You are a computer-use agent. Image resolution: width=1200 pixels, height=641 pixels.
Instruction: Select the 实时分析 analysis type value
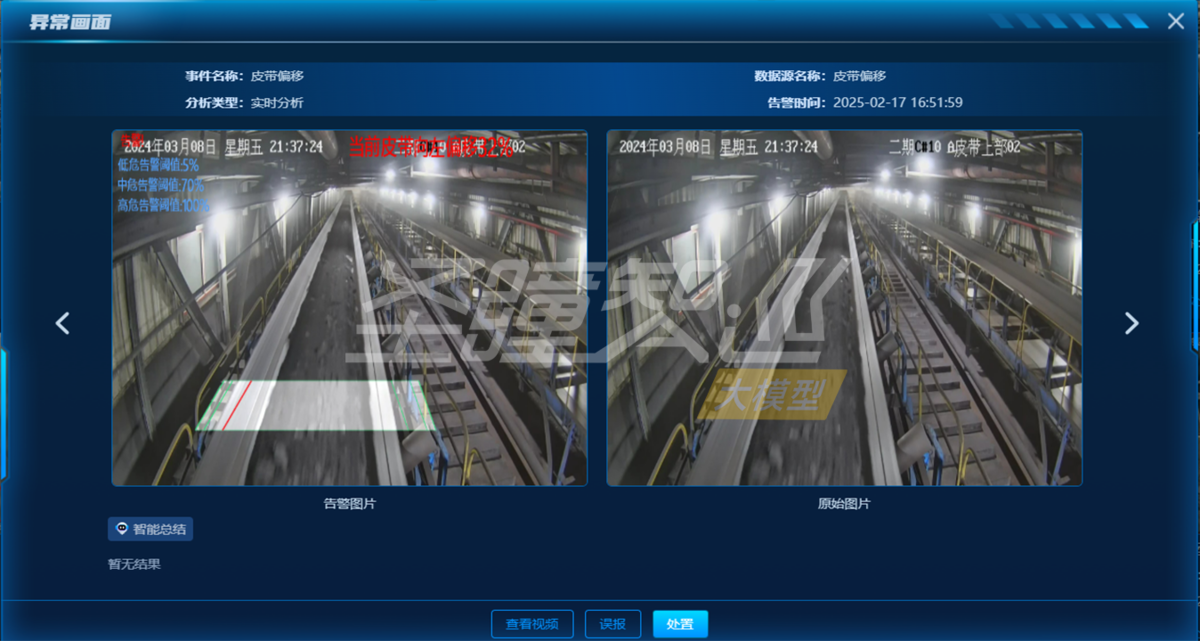click(x=277, y=102)
